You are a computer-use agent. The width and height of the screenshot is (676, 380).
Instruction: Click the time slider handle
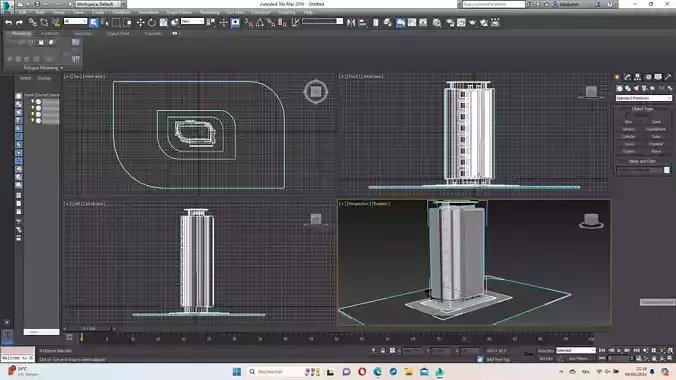click(89, 329)
